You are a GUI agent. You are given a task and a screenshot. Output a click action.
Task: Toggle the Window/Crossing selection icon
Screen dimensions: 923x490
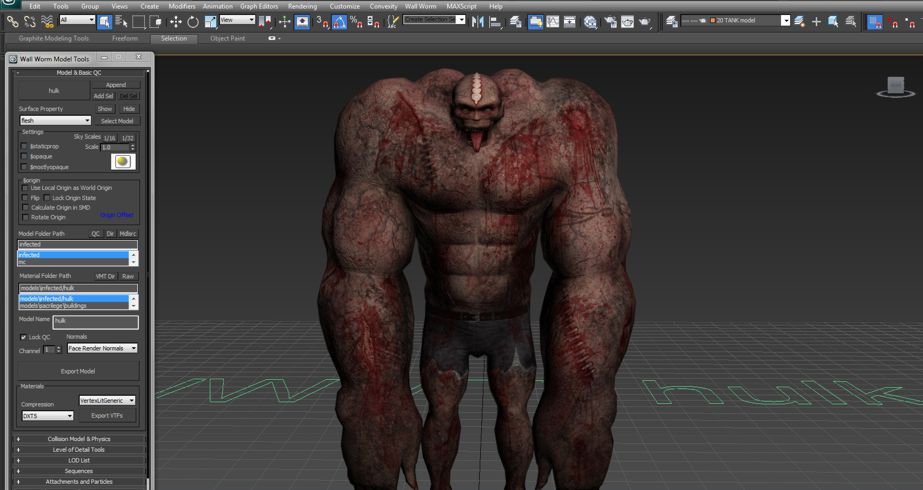156,22
